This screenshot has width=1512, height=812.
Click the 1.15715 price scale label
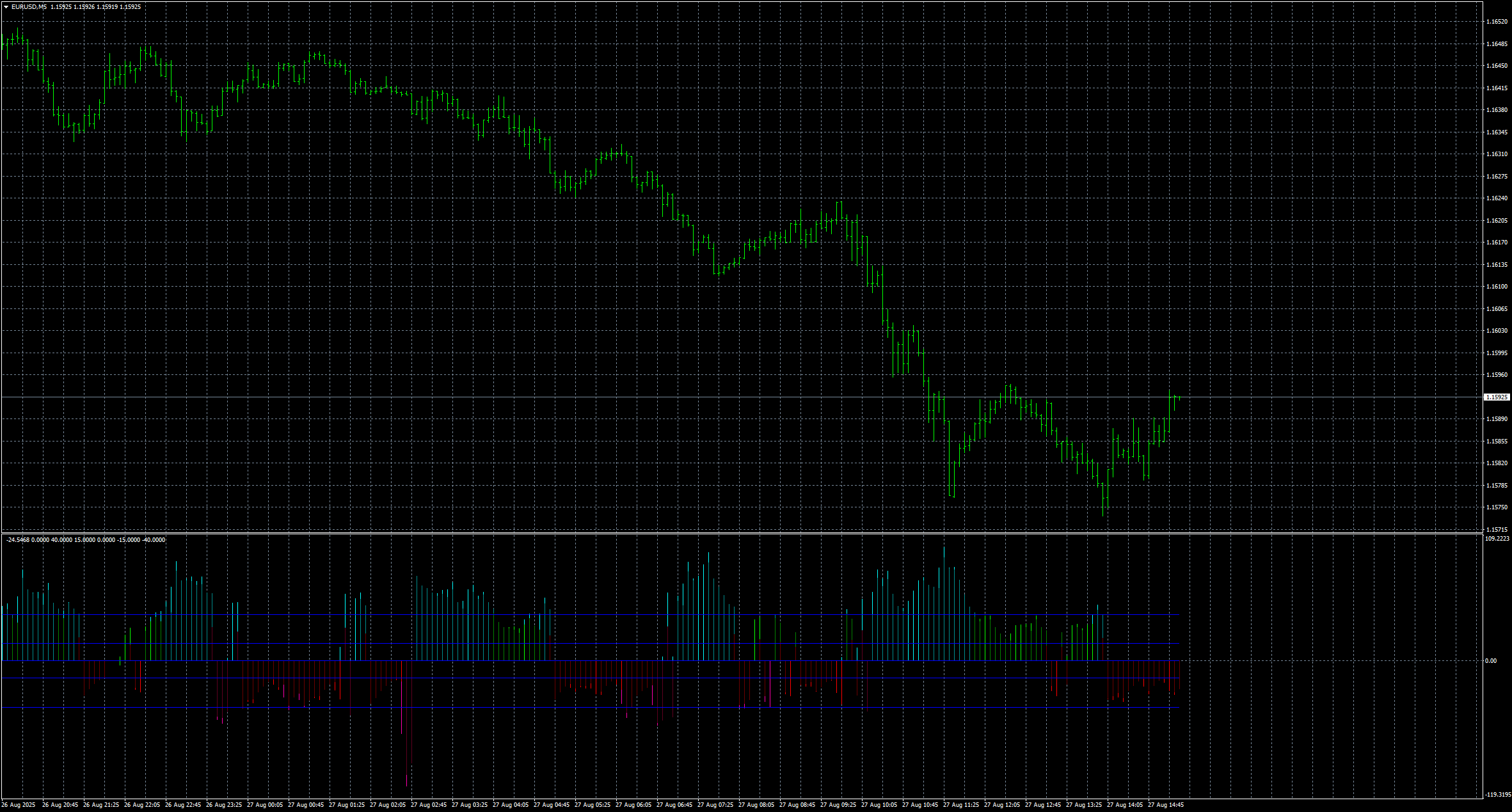(x=1496, y=530)
